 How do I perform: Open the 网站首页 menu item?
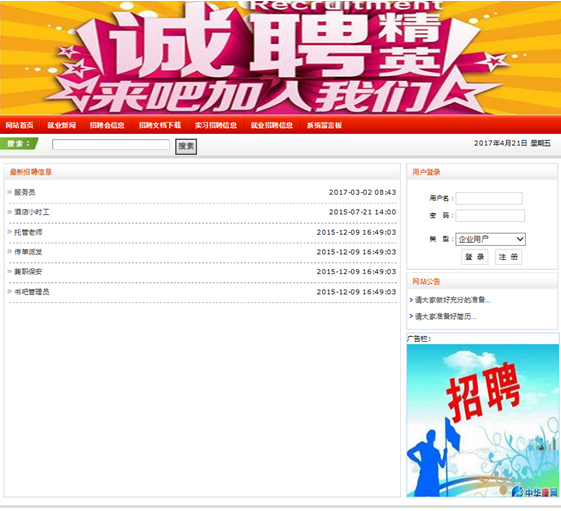(x=19, y=125)
